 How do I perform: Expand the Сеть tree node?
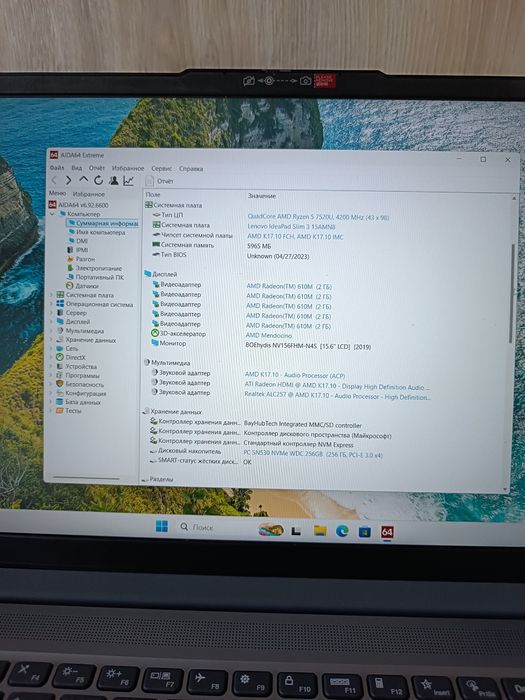coord(51,348)
